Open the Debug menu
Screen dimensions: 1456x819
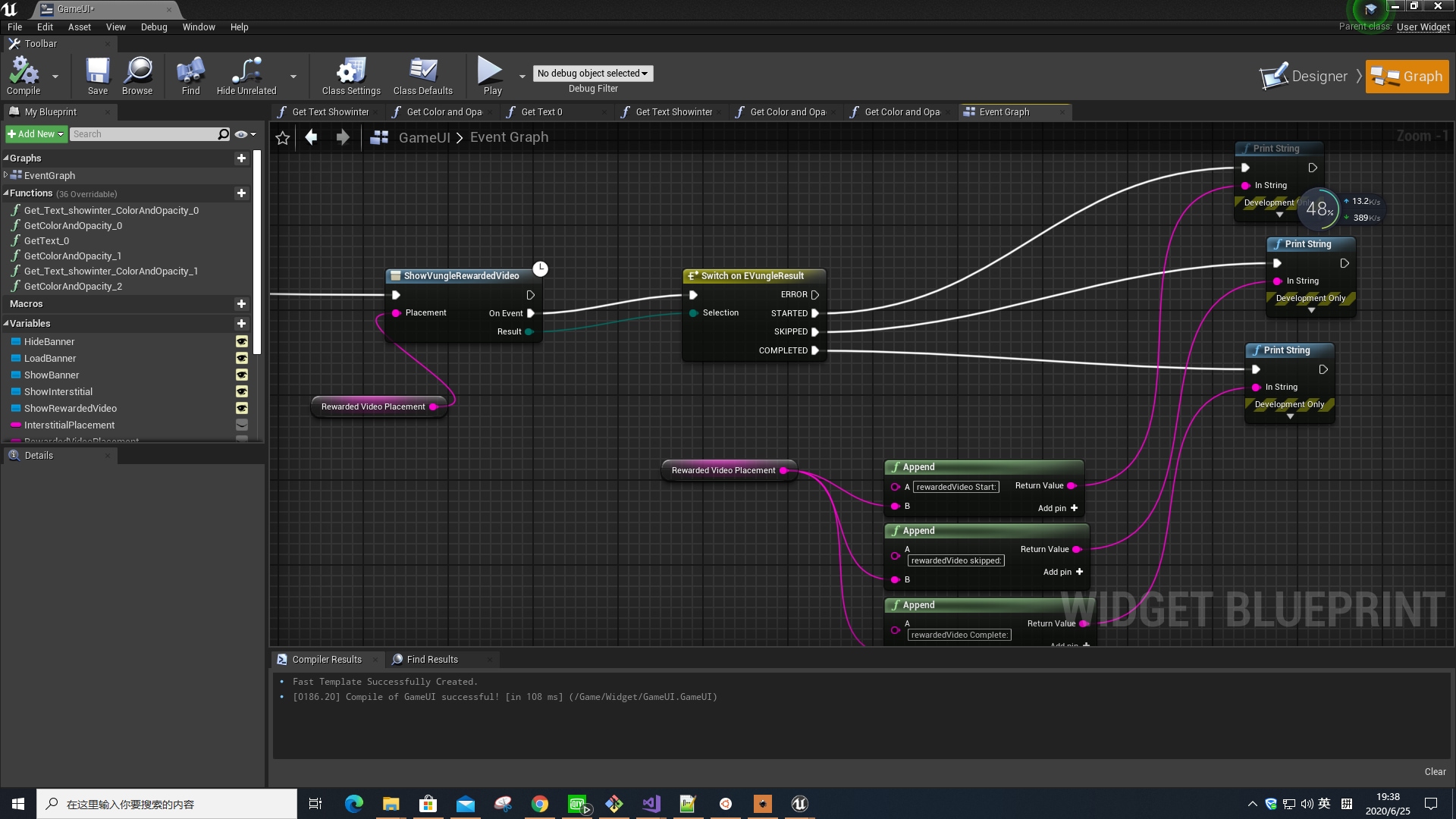(x=154, y=27)
